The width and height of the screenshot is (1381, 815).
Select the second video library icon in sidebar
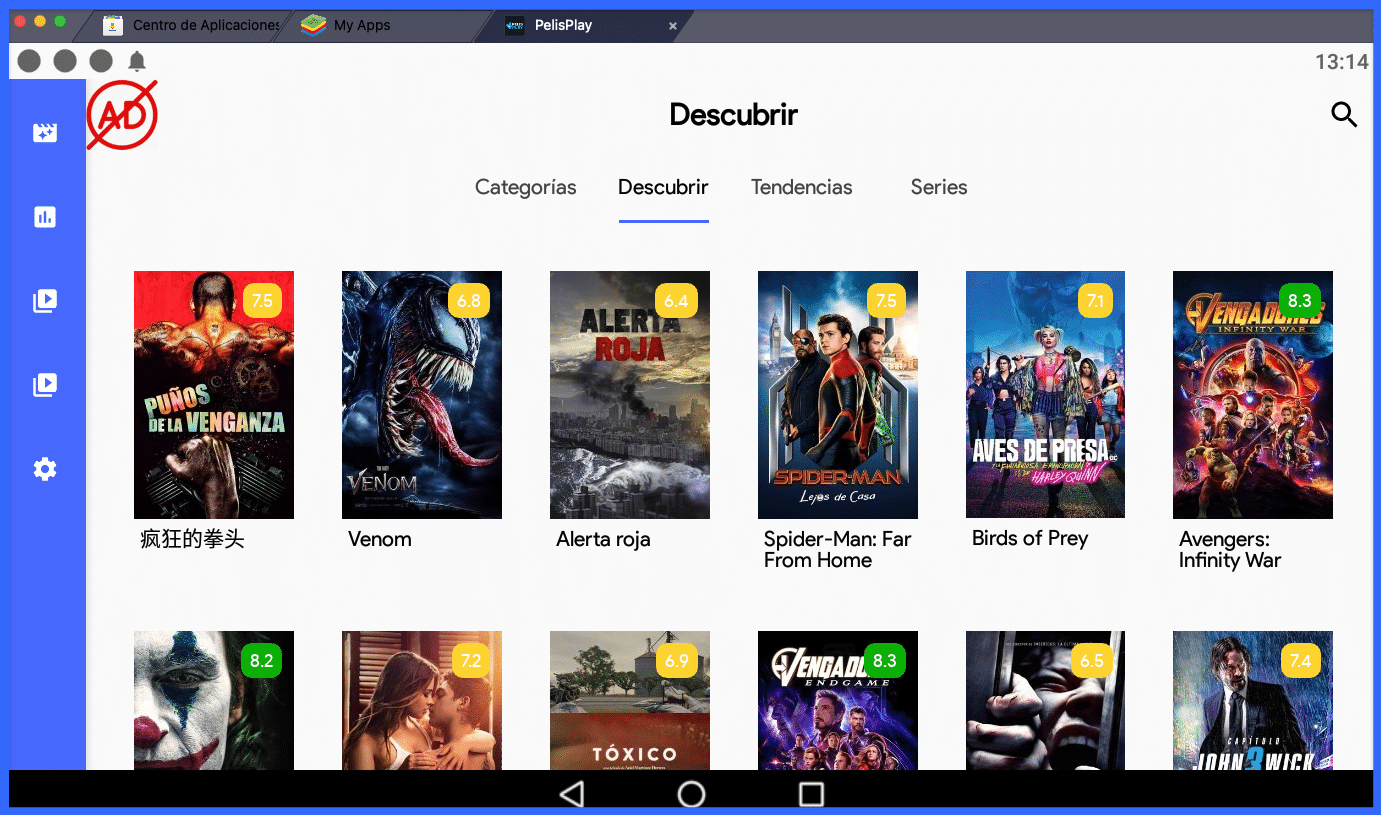coord(45,384)
